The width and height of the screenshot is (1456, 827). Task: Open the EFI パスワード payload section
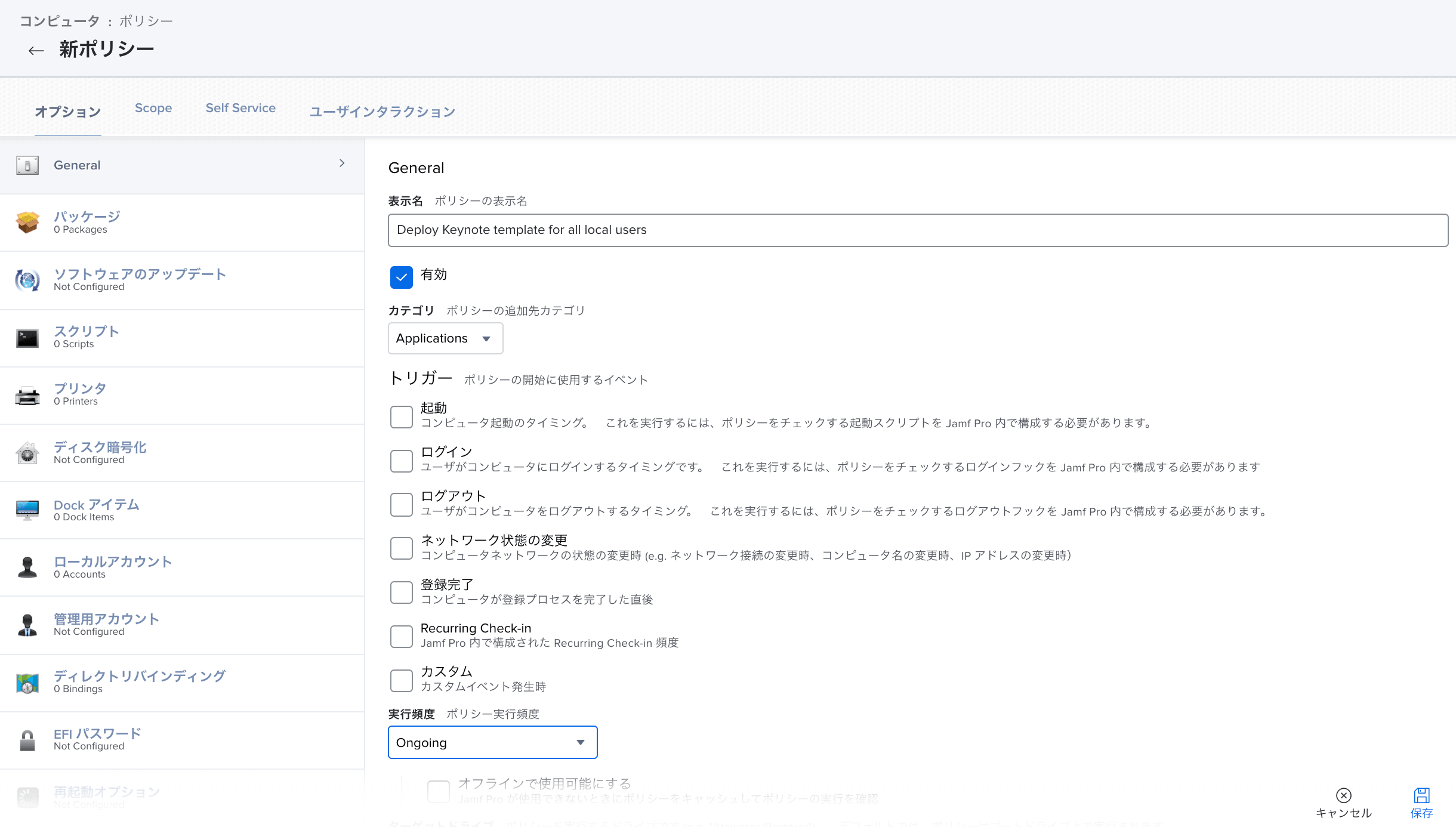182,740
